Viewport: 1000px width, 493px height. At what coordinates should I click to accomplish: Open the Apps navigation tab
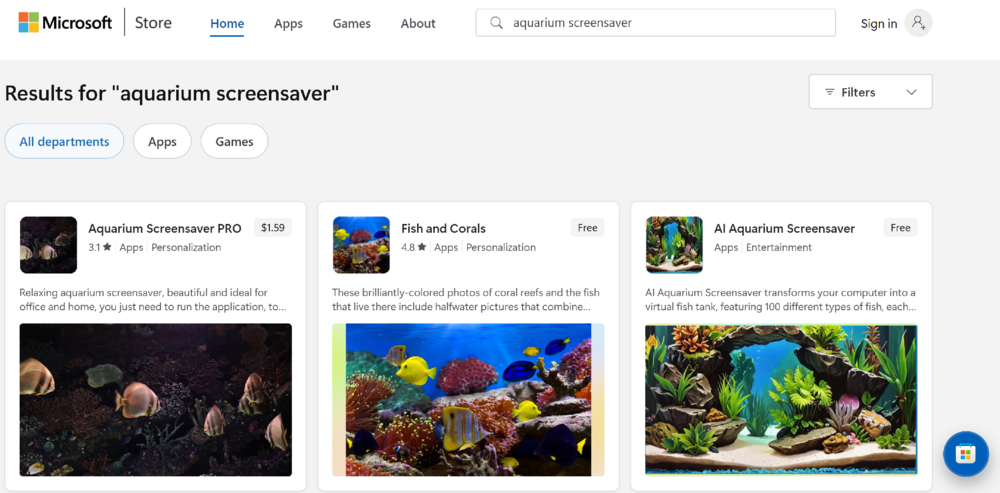pyautogui.click(x=288, y=23)
